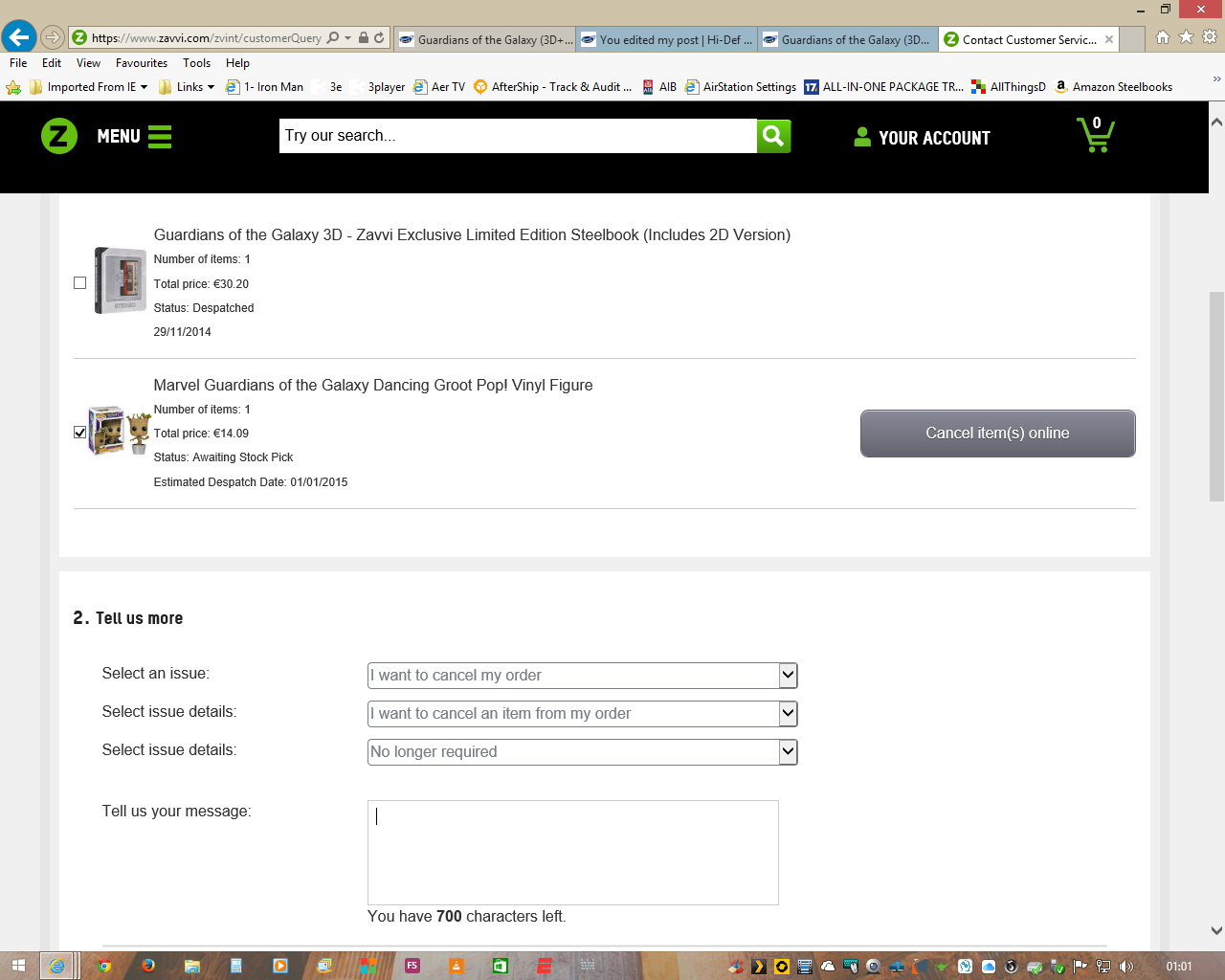Screen dimensions: 1225x980
Task: Open the View menu
Action: click(x=88, y=63)
